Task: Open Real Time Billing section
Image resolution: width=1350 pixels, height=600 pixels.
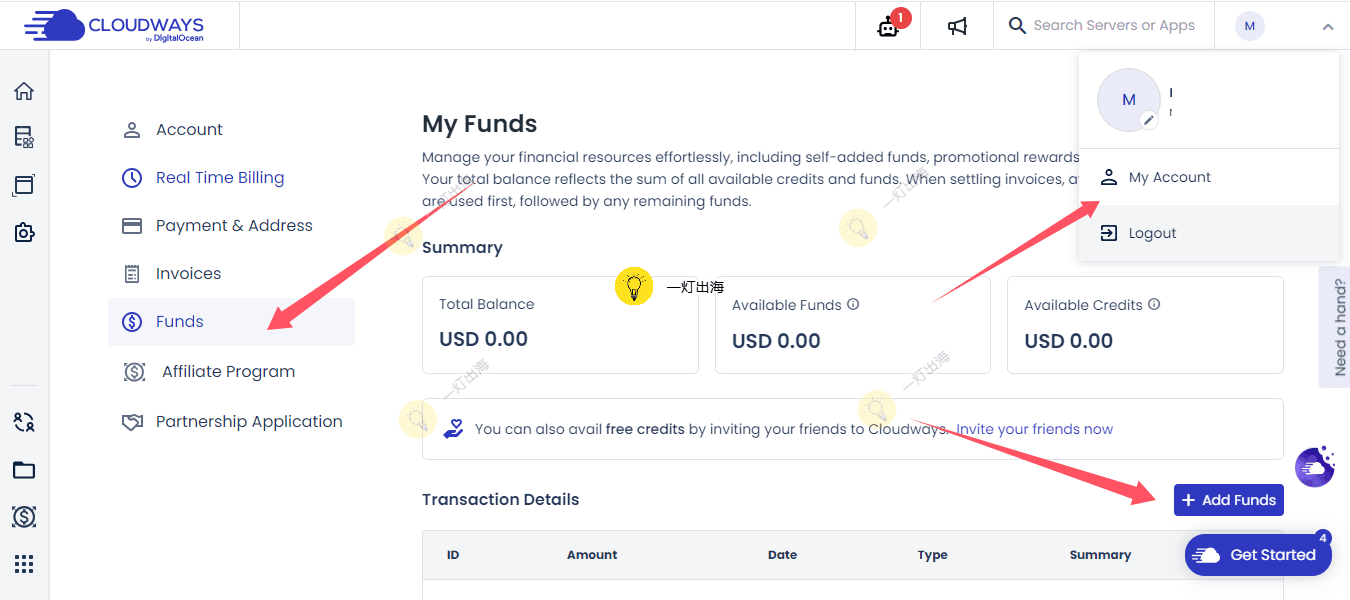Action: [x=219, y=178]
